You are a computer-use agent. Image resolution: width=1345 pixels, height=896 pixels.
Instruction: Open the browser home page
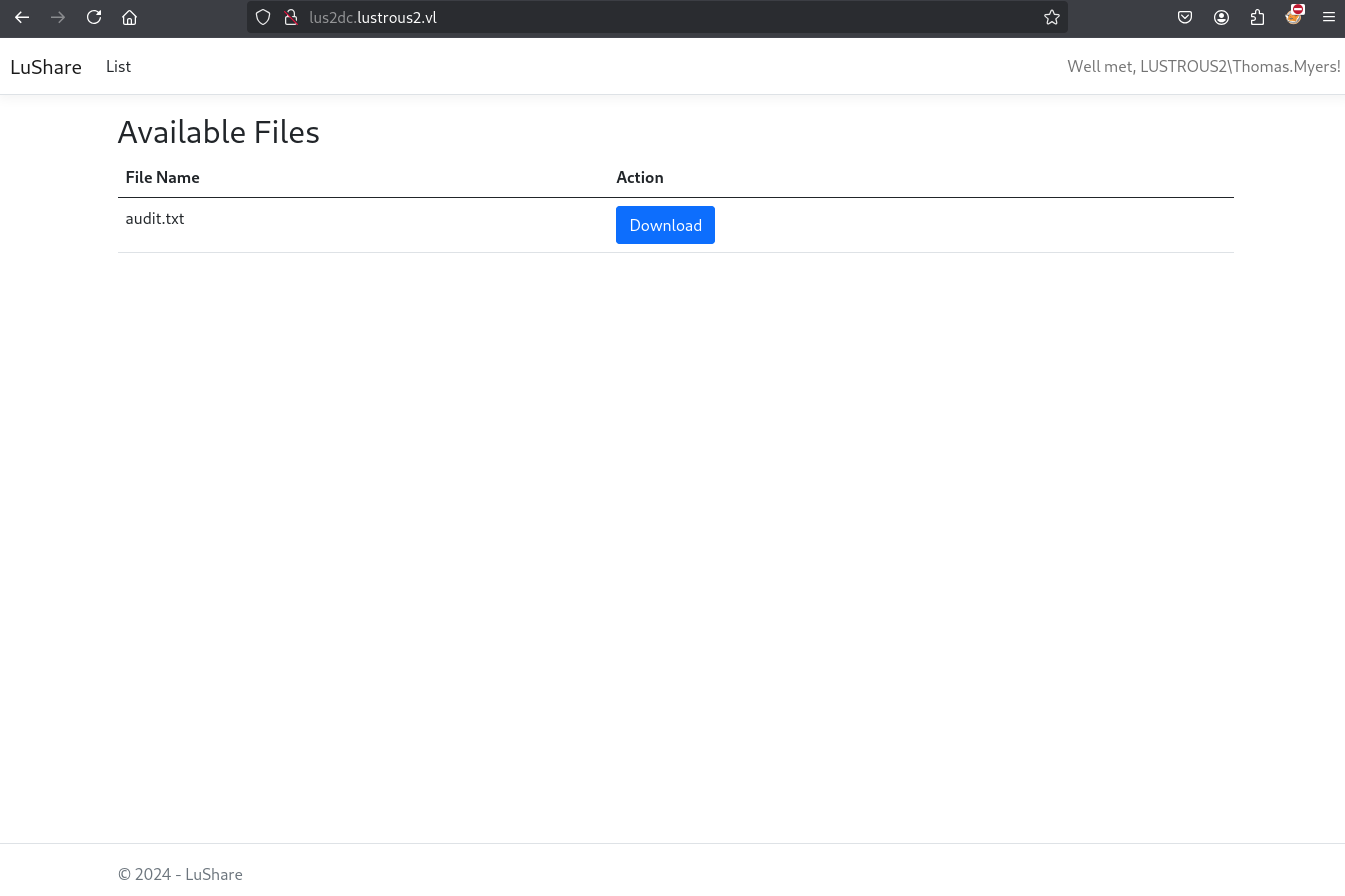pos(129,17)
